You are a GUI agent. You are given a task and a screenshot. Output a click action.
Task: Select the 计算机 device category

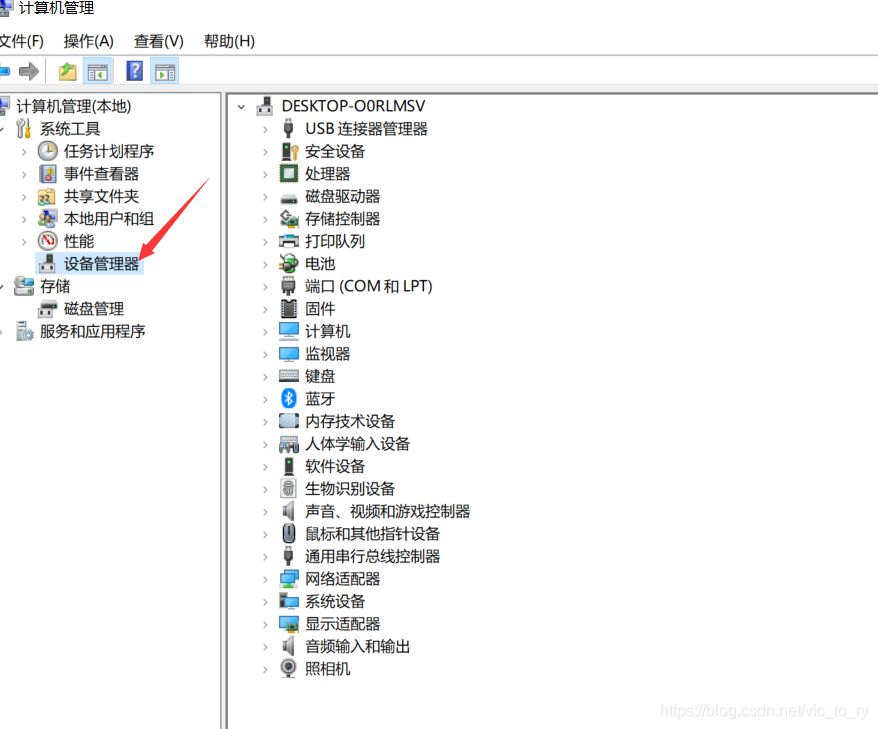tap(328, 331)
